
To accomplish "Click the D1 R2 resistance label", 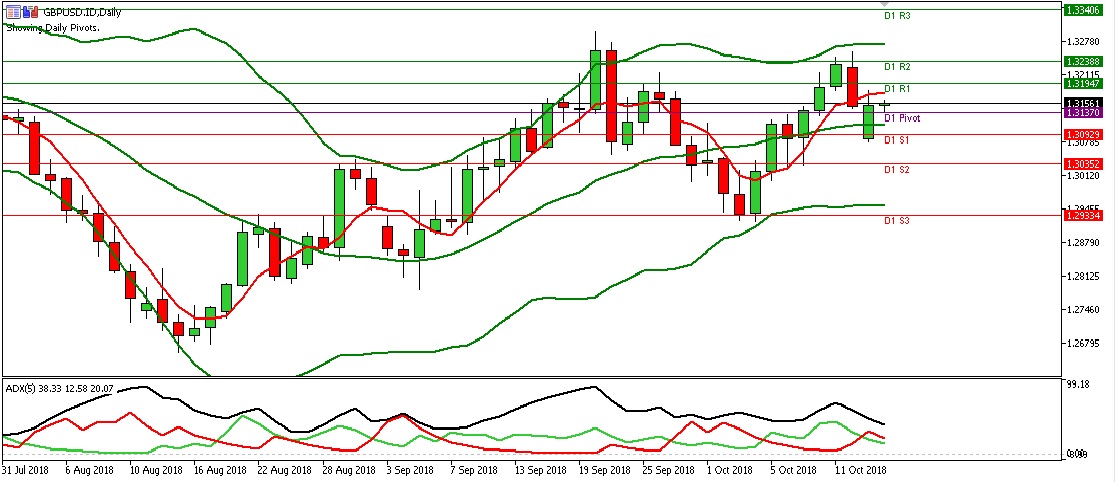I will [896, 67].
